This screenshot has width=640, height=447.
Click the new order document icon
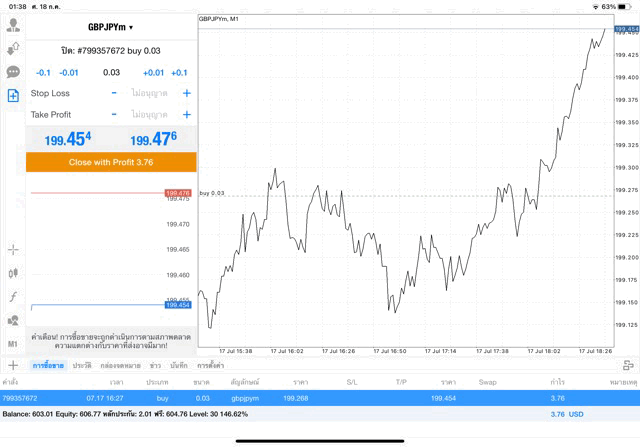coord(13,96)
